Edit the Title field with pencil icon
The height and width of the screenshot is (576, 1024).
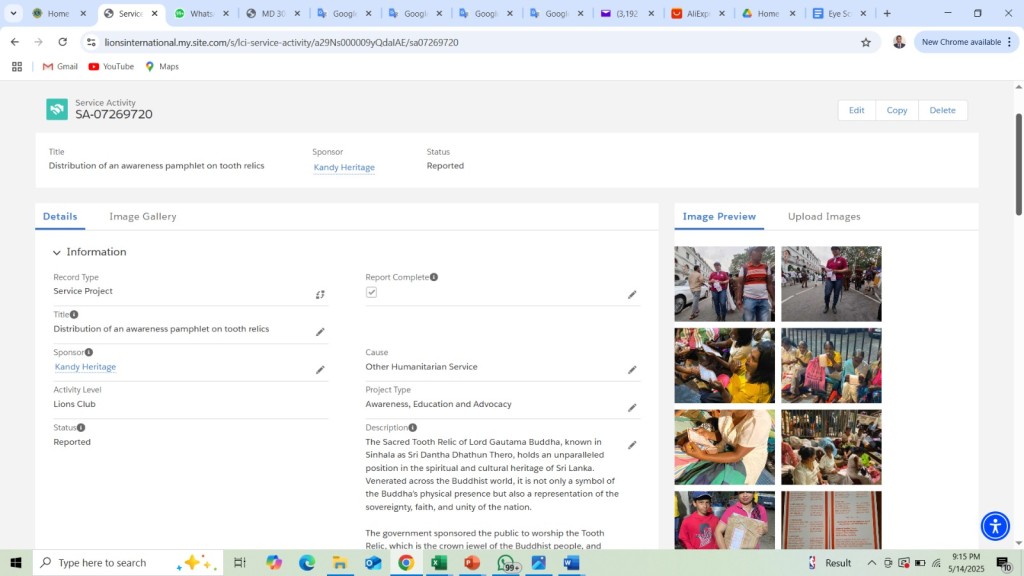pos(320,332)
